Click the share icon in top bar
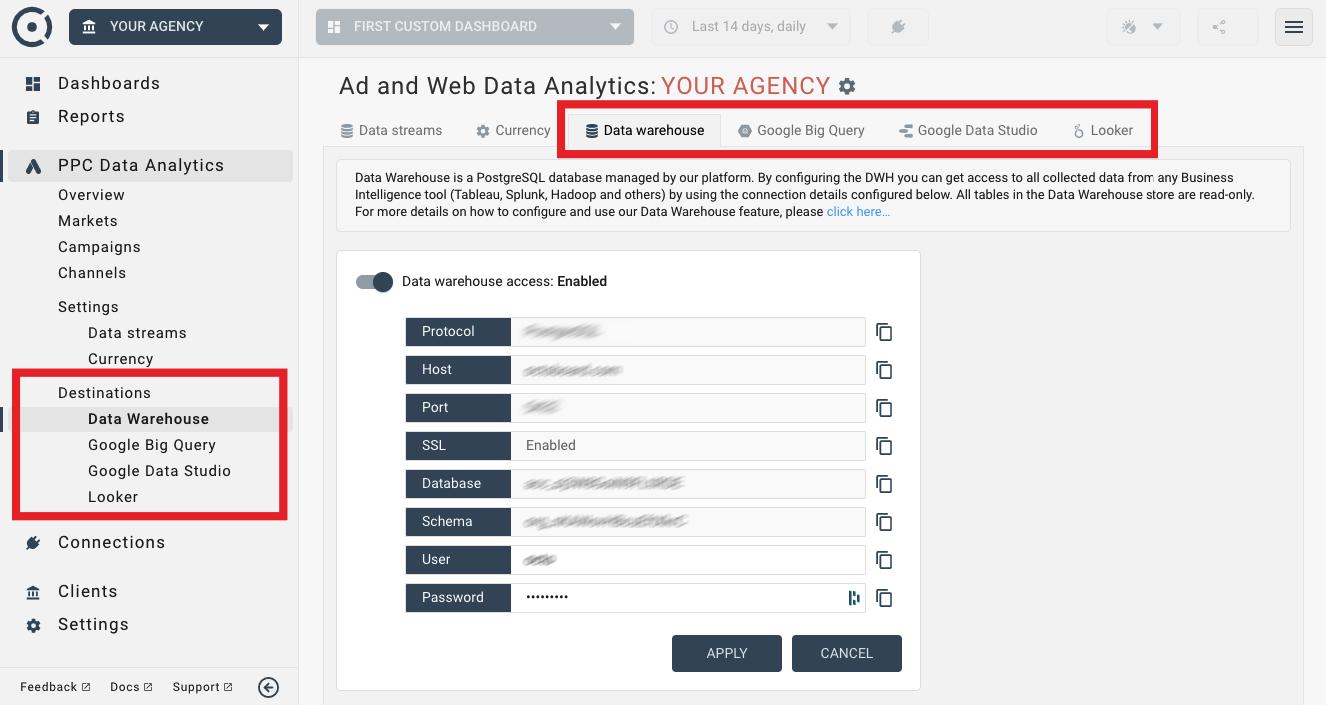Viewport: 1326px width, 705px height. [x=1219, y=27]
